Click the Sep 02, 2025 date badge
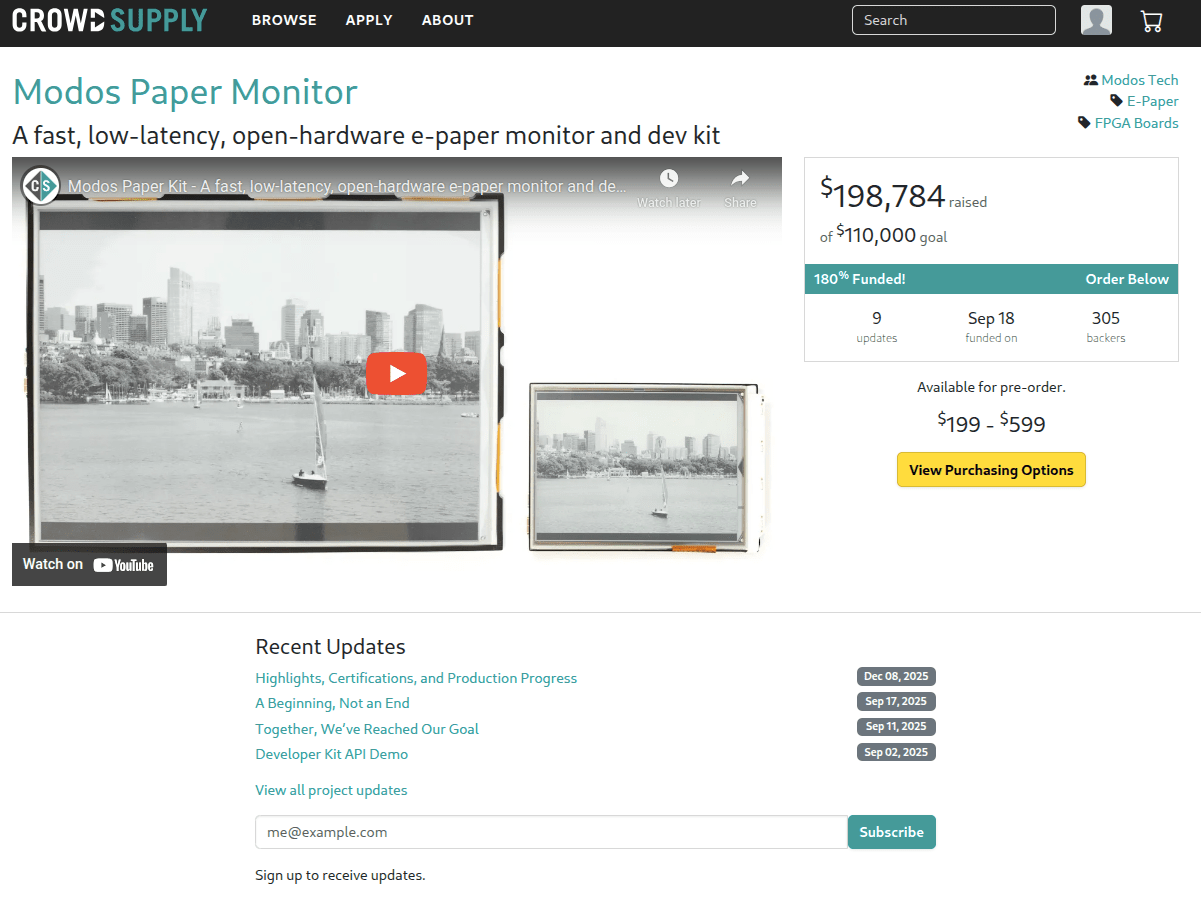 point(896,752)
